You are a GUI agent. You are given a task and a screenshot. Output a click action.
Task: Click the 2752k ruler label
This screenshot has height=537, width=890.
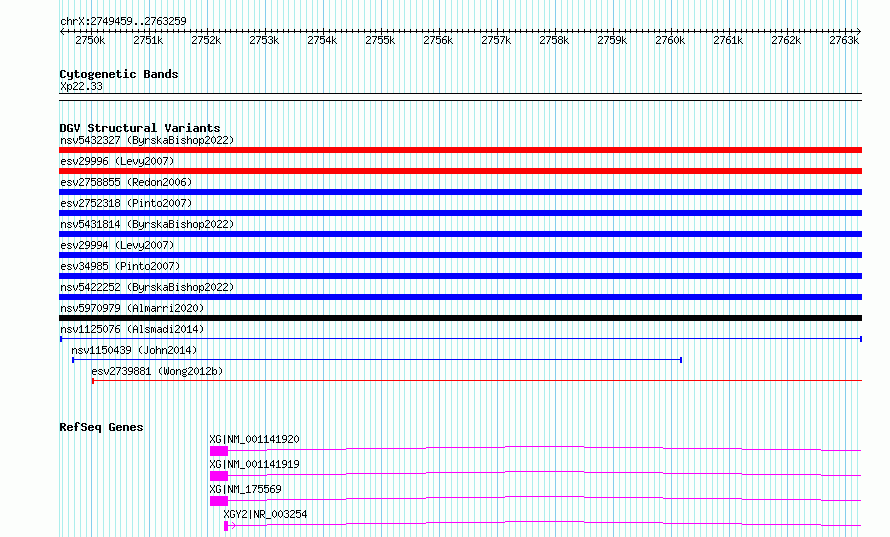(206, 40)
